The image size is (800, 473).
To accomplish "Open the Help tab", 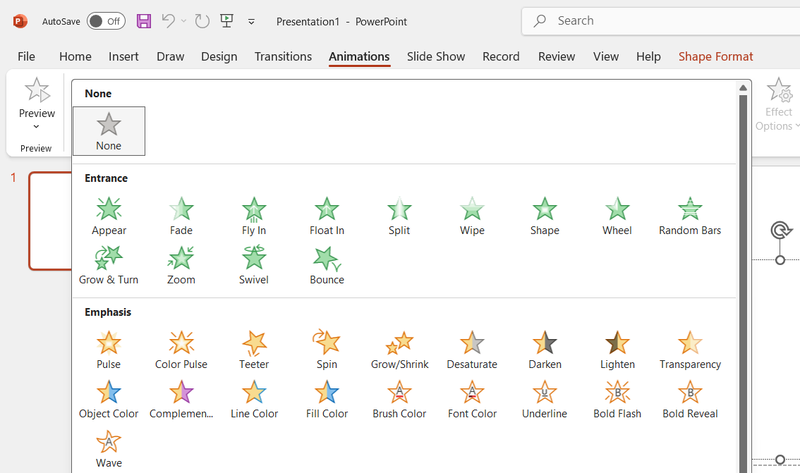I will tap(648, 57).
